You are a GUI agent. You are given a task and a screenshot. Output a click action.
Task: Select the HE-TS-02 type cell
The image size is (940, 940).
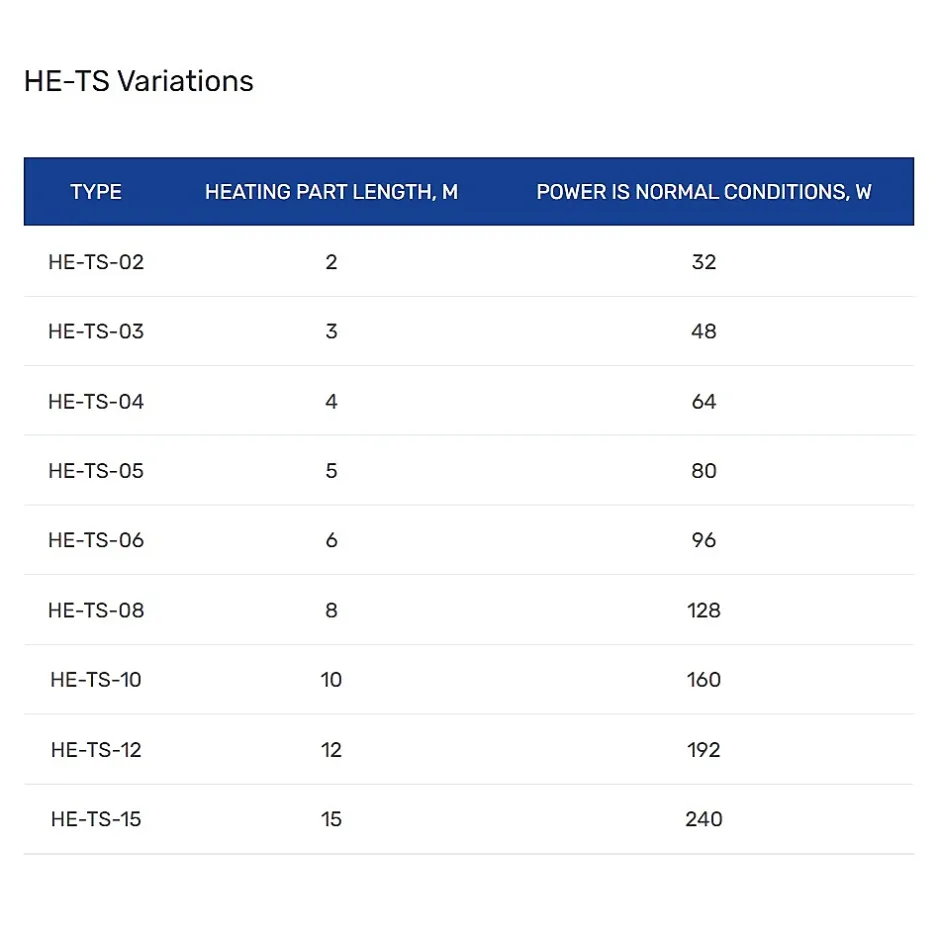pyautogui.click(x=96, y=262)
